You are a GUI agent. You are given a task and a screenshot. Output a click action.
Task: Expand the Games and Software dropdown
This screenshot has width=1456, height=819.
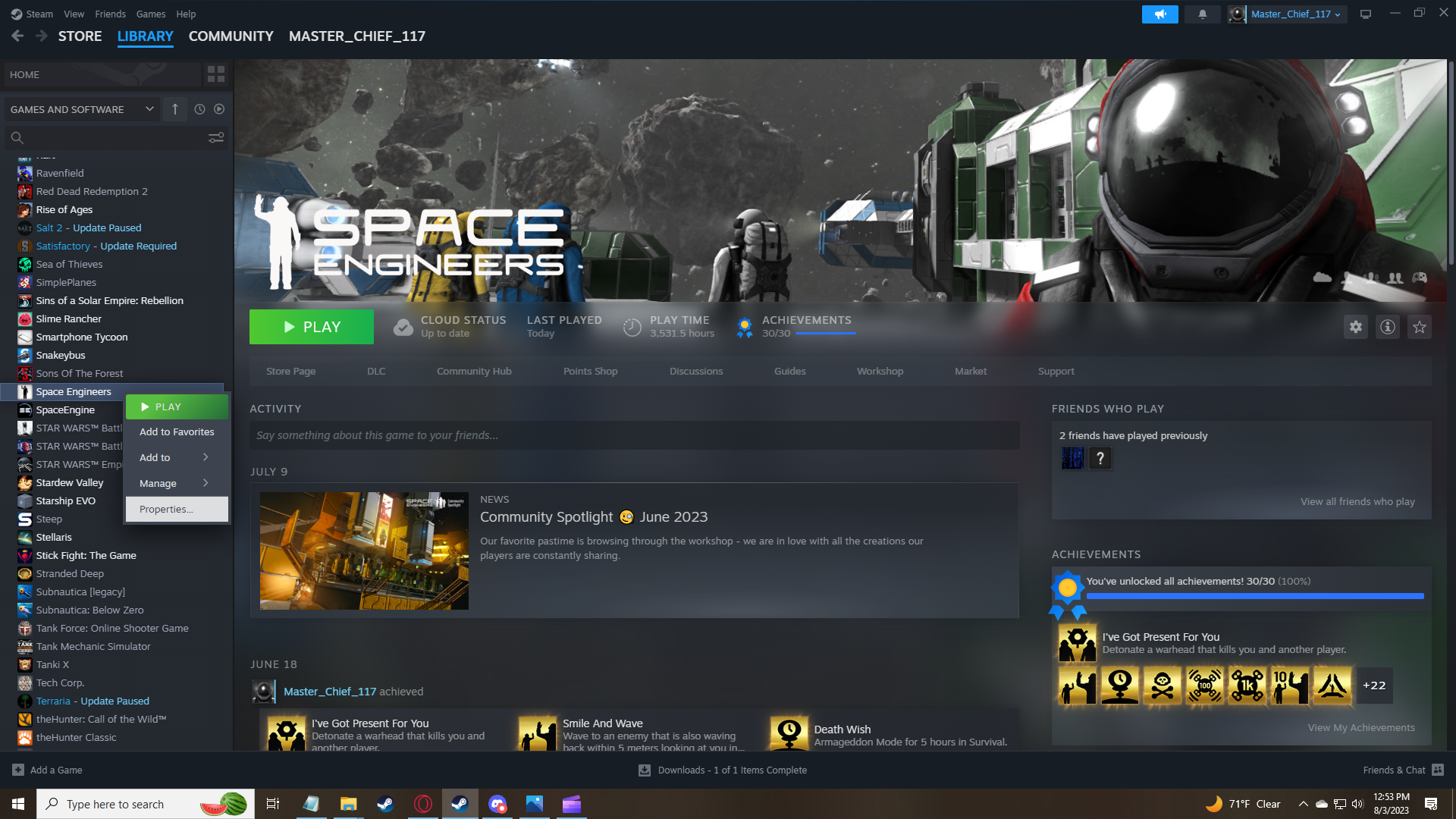click(82, 109)
